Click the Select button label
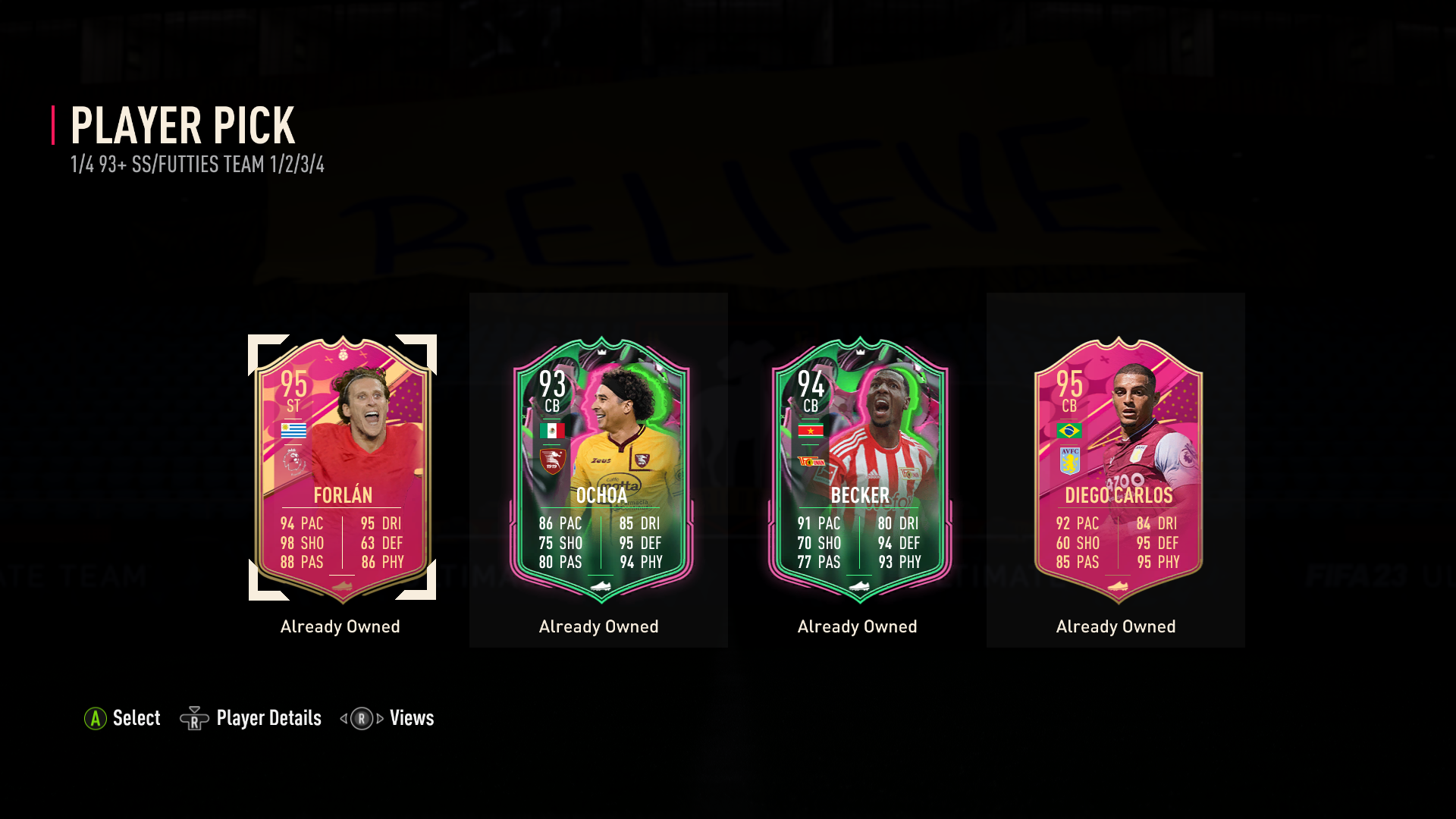Viewport: 1456px width, 819px height. coord(136,718)
